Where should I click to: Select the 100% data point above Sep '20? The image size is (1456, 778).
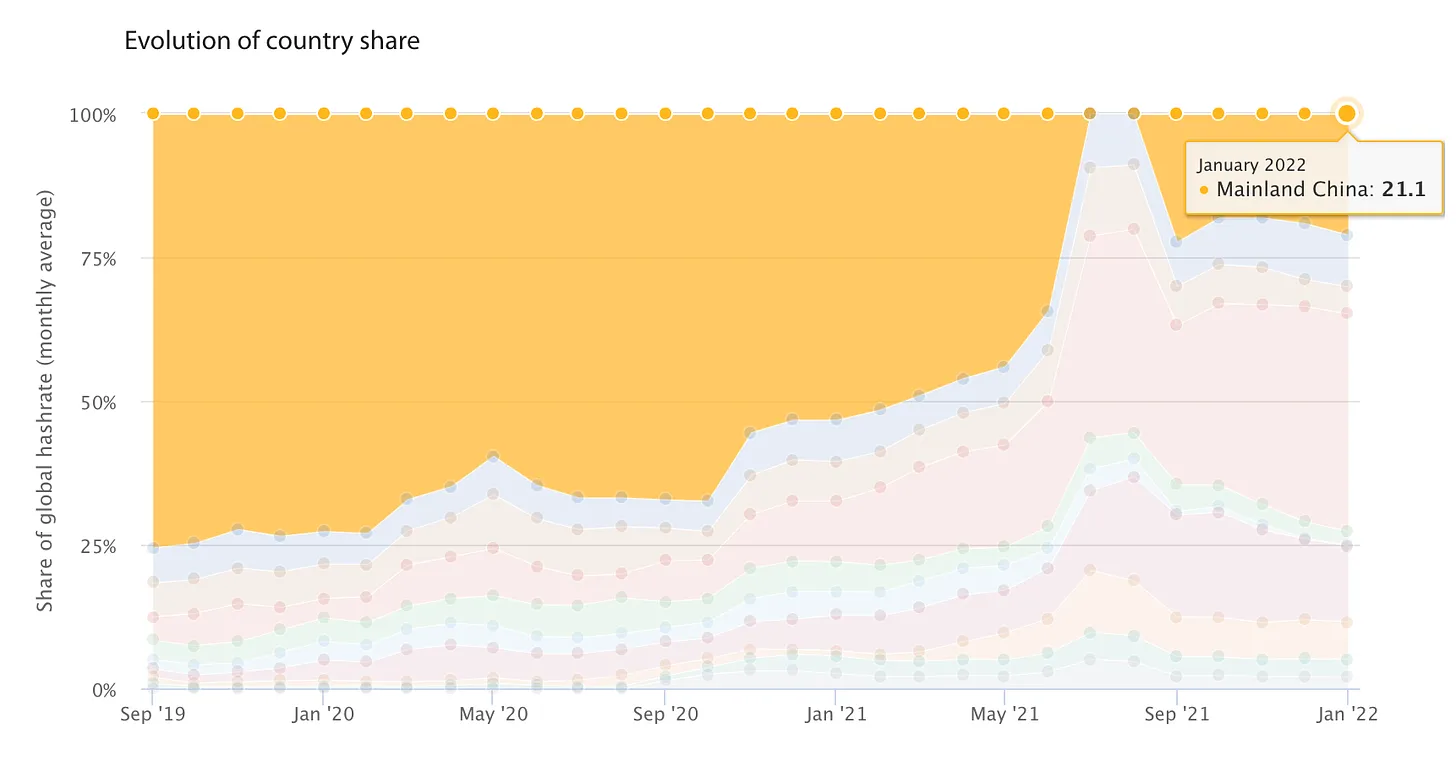665,113
